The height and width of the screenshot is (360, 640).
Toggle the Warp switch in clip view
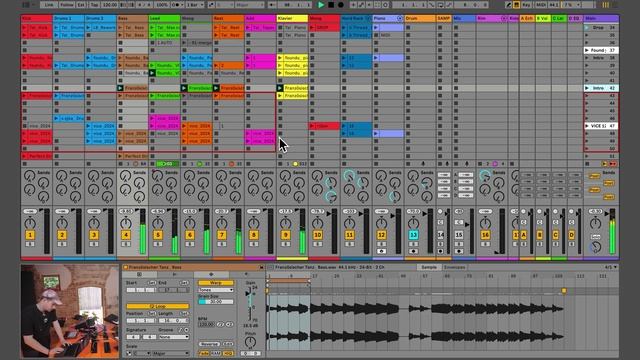click(x=216, y=282)
